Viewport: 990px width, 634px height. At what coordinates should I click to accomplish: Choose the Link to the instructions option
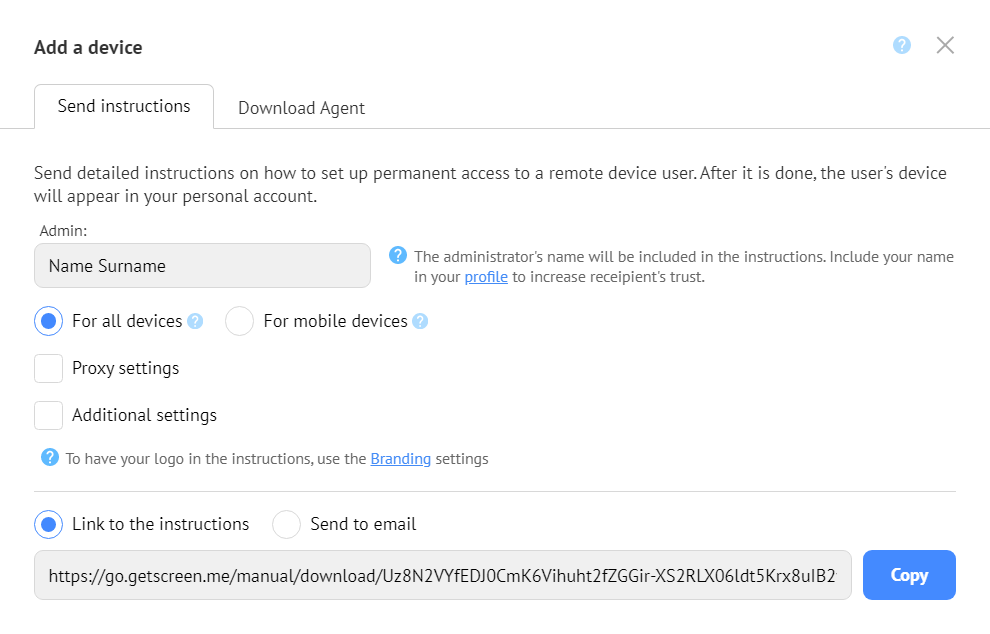click(49, 525)
